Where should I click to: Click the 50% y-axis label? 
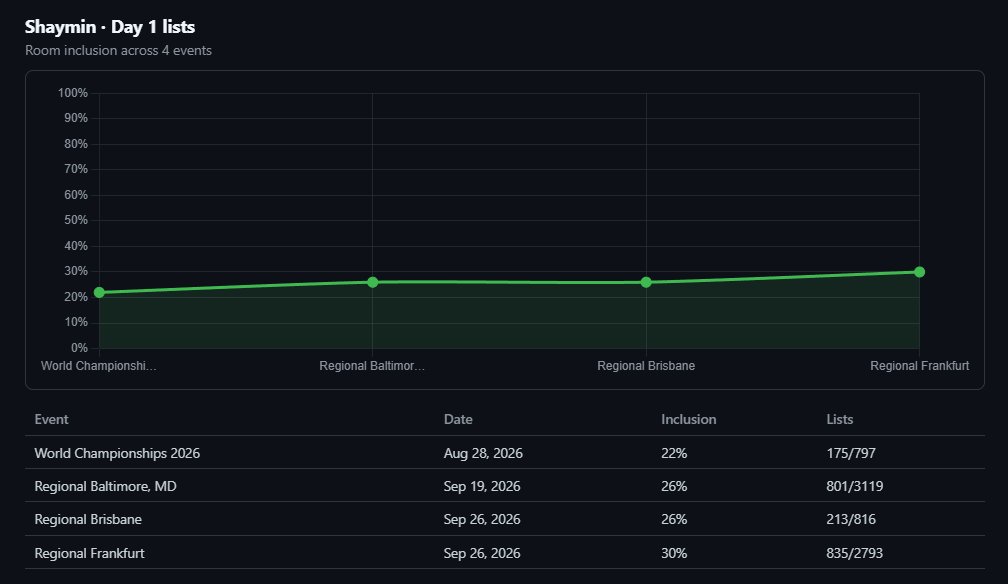(76, 221)
